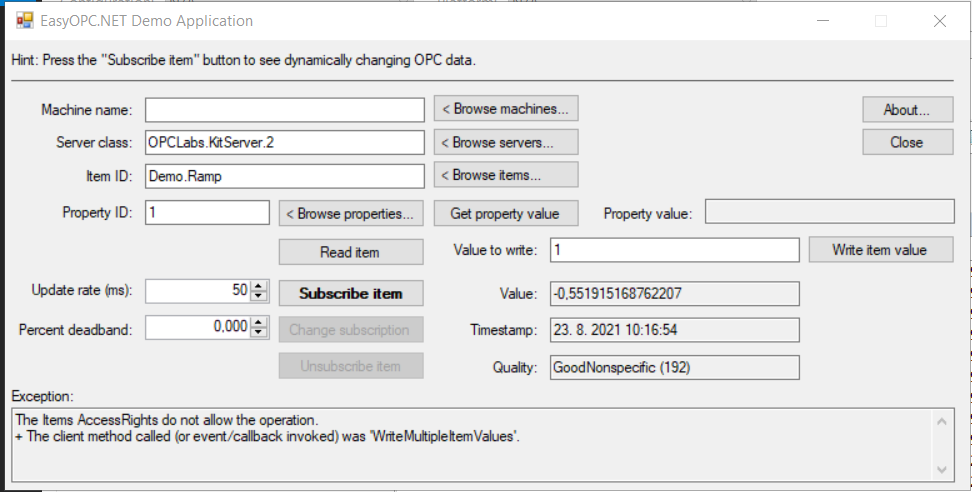972x492 pixels.
Task: Increase the Update rate using up arrow
Action: tap(259, 286)
